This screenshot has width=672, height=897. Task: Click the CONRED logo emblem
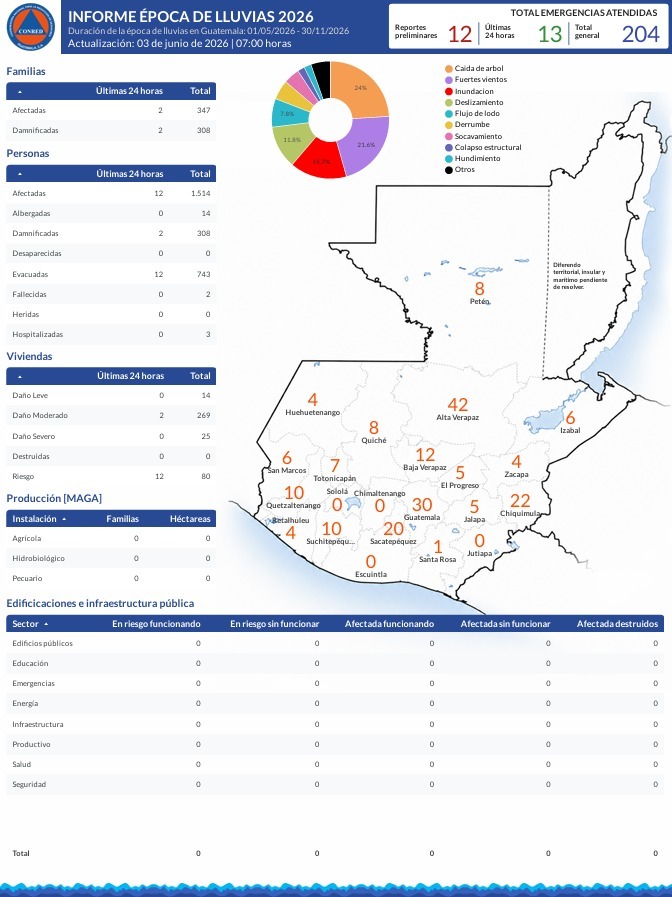point(30,27)
